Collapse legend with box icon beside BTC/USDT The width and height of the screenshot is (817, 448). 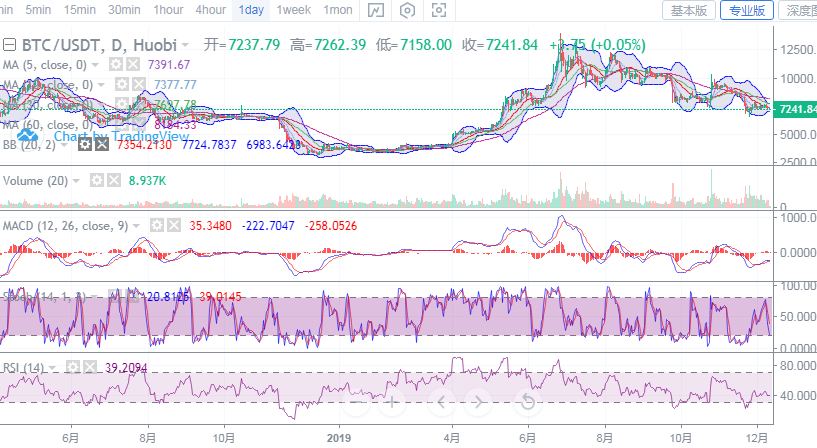pyautogui.click(x=9, y=45)
